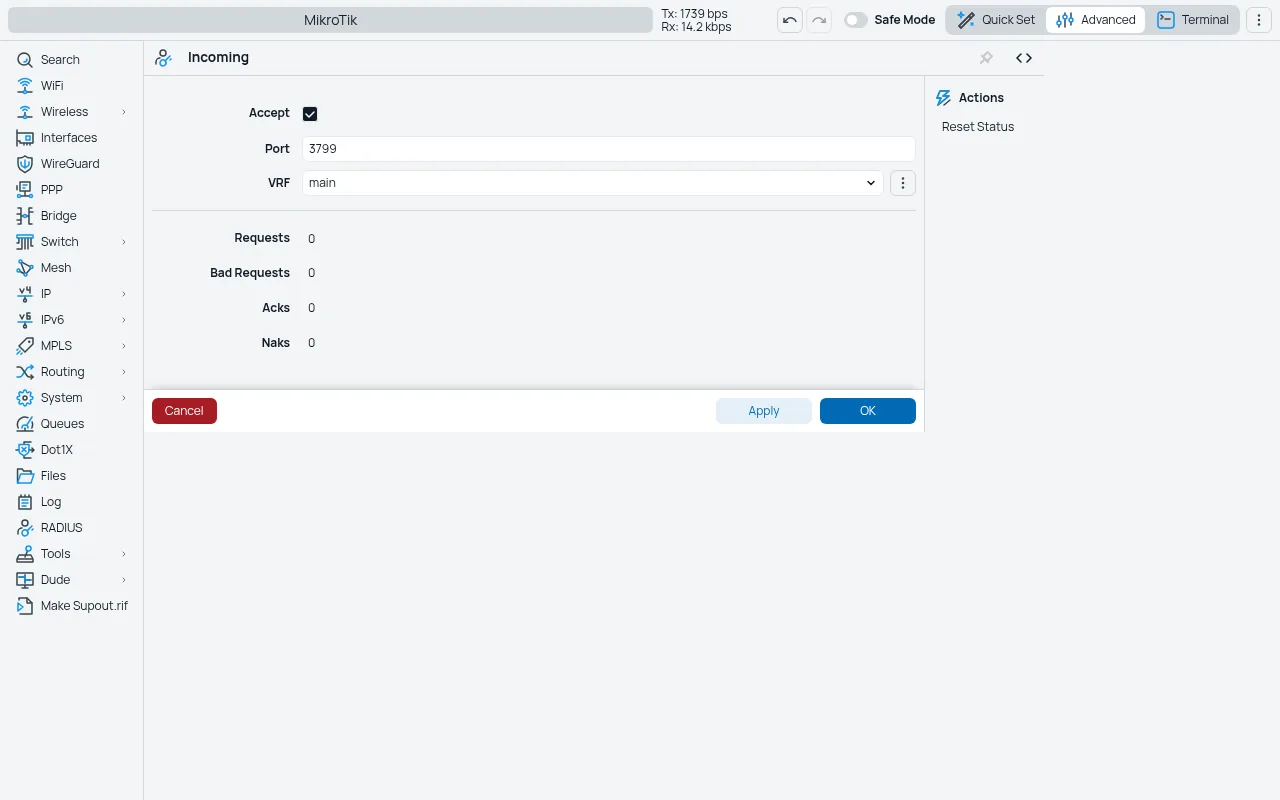The height and width of the screenshot is (800, 1280).
Task: Click the Apply button
Action: tap(764, 411)
